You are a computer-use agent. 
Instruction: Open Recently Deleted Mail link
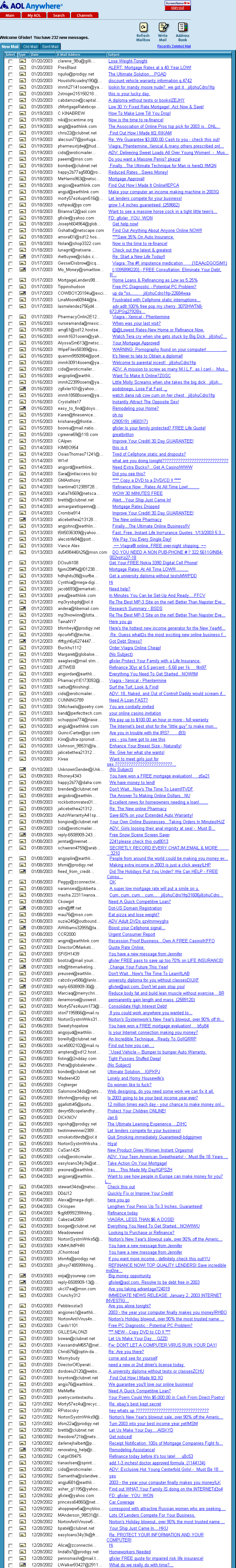[174, 46]
